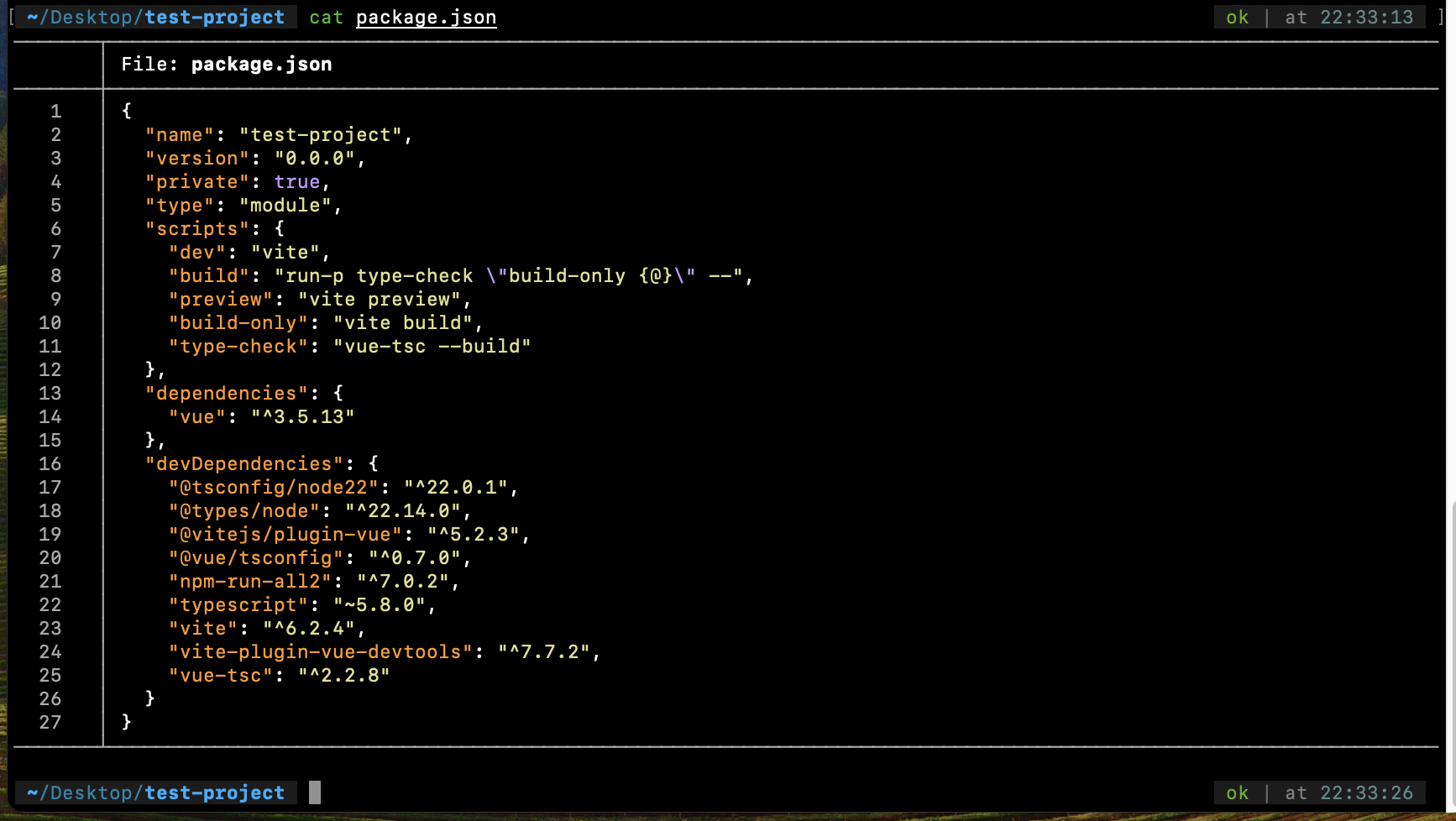This screenshot has height=821, width=1456.
Task: Click line number 27 in the gutter
Action: tap(50, 723)
